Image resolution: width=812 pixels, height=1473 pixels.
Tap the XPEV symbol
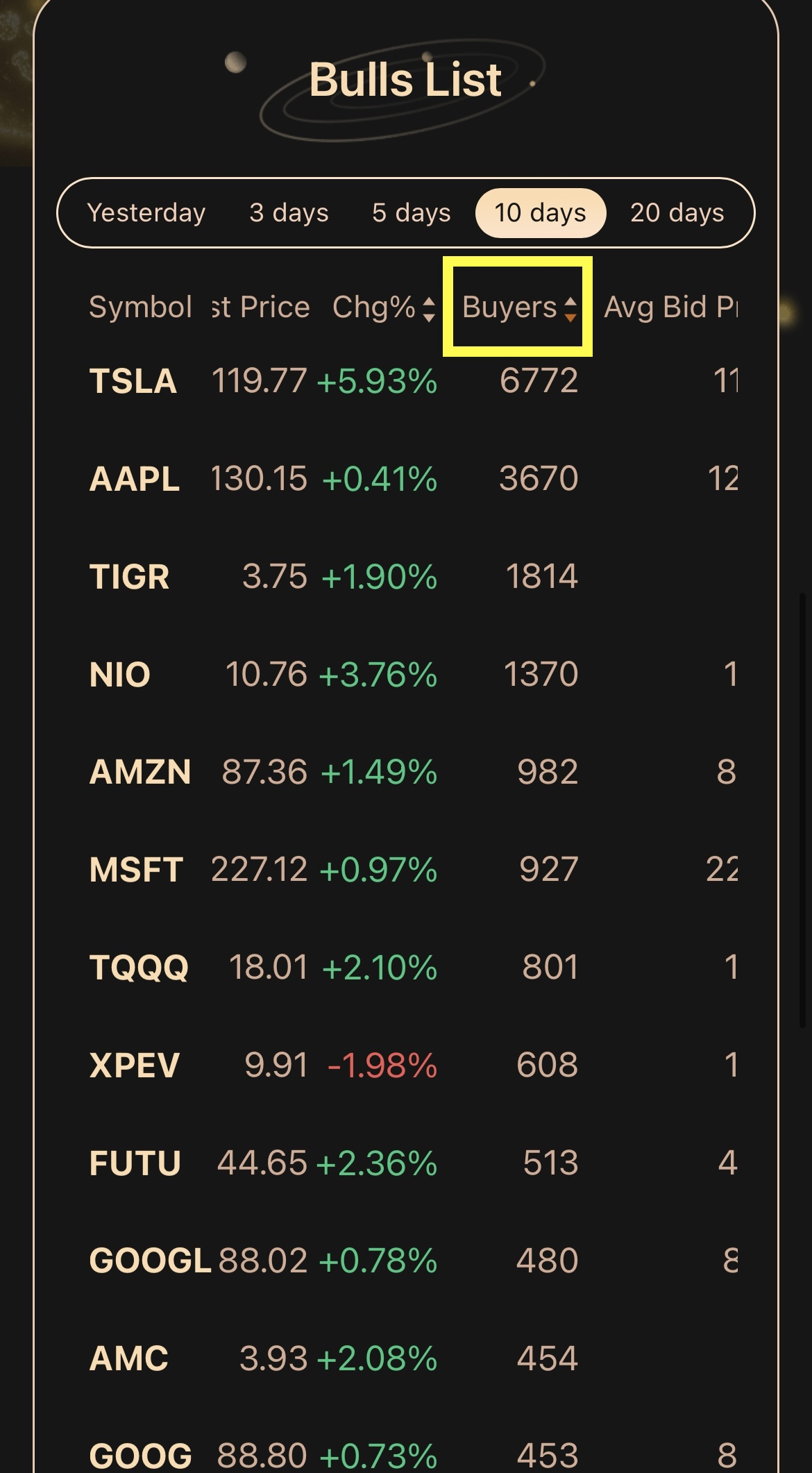[x=135, y=1066]
